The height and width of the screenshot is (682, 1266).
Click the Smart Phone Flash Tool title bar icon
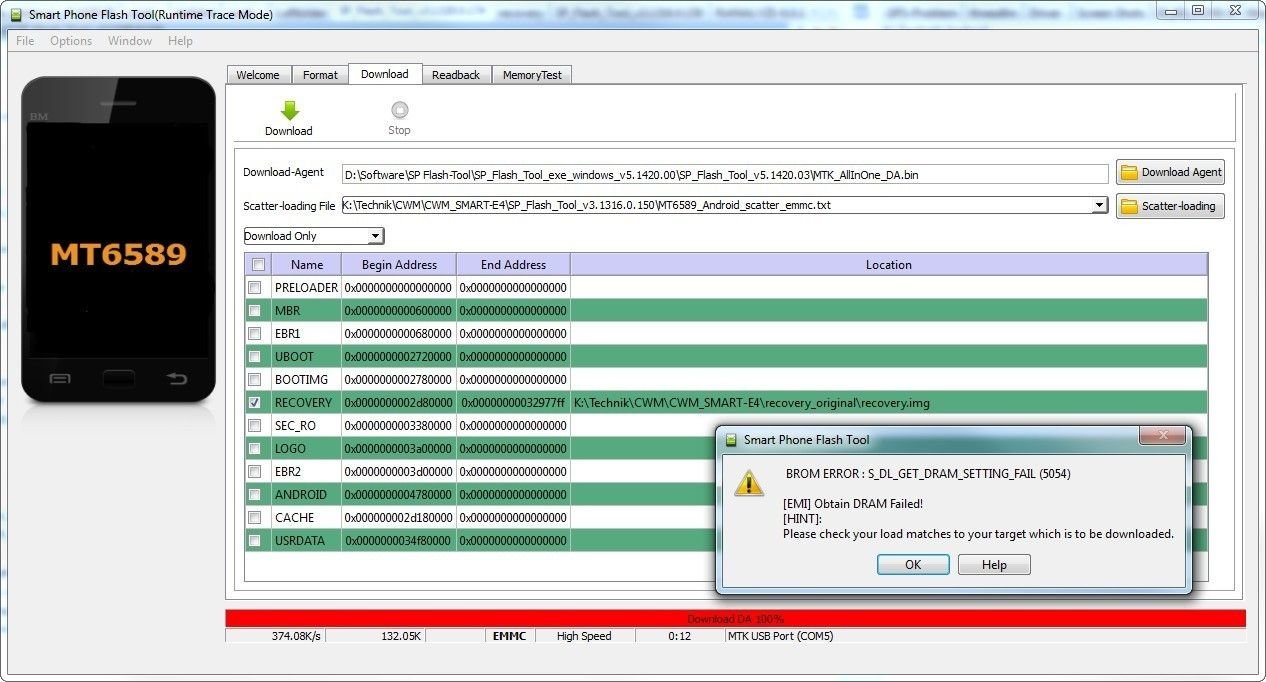[x=15, y=15]
